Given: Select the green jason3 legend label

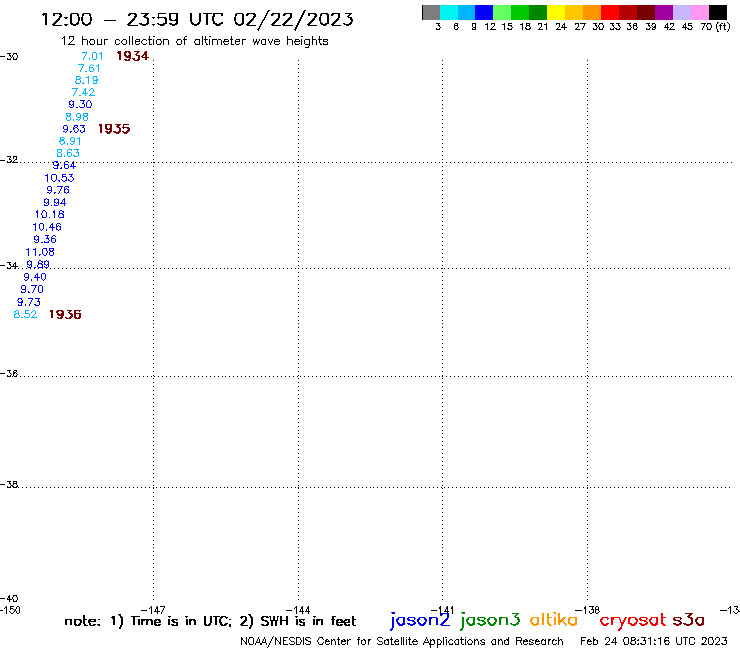Looking at the screenshot, I should 490,620.
